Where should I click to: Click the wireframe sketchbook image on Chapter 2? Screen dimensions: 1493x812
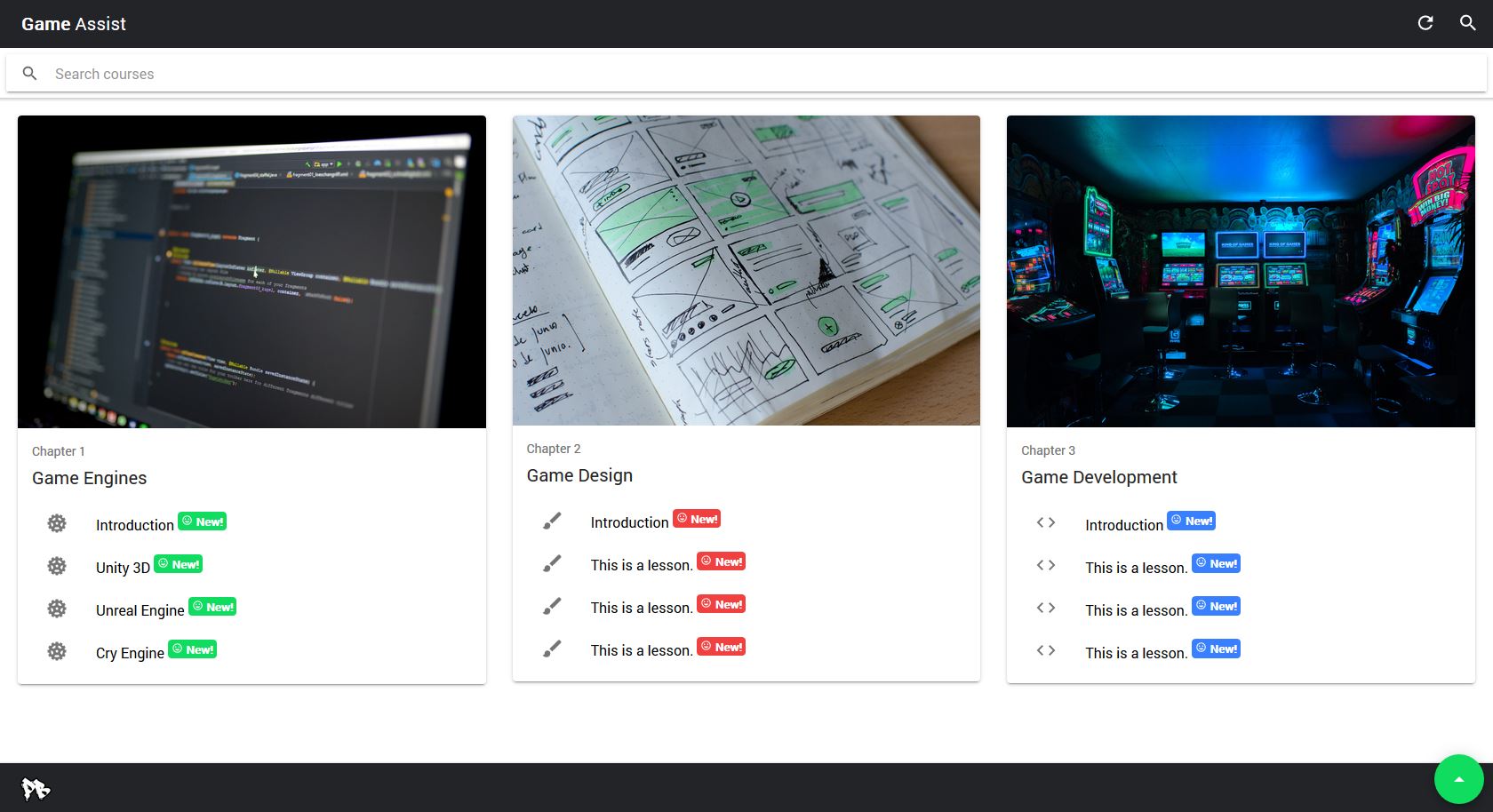746,270
